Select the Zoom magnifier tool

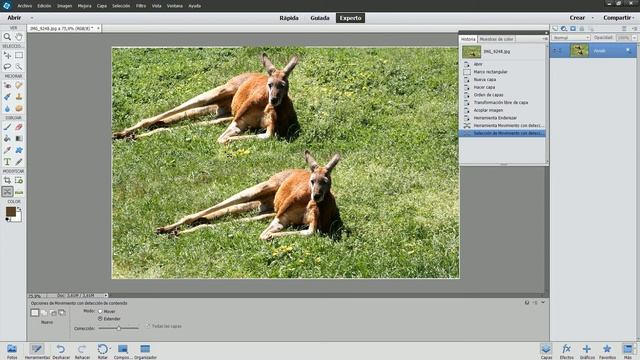pos(7,37)
